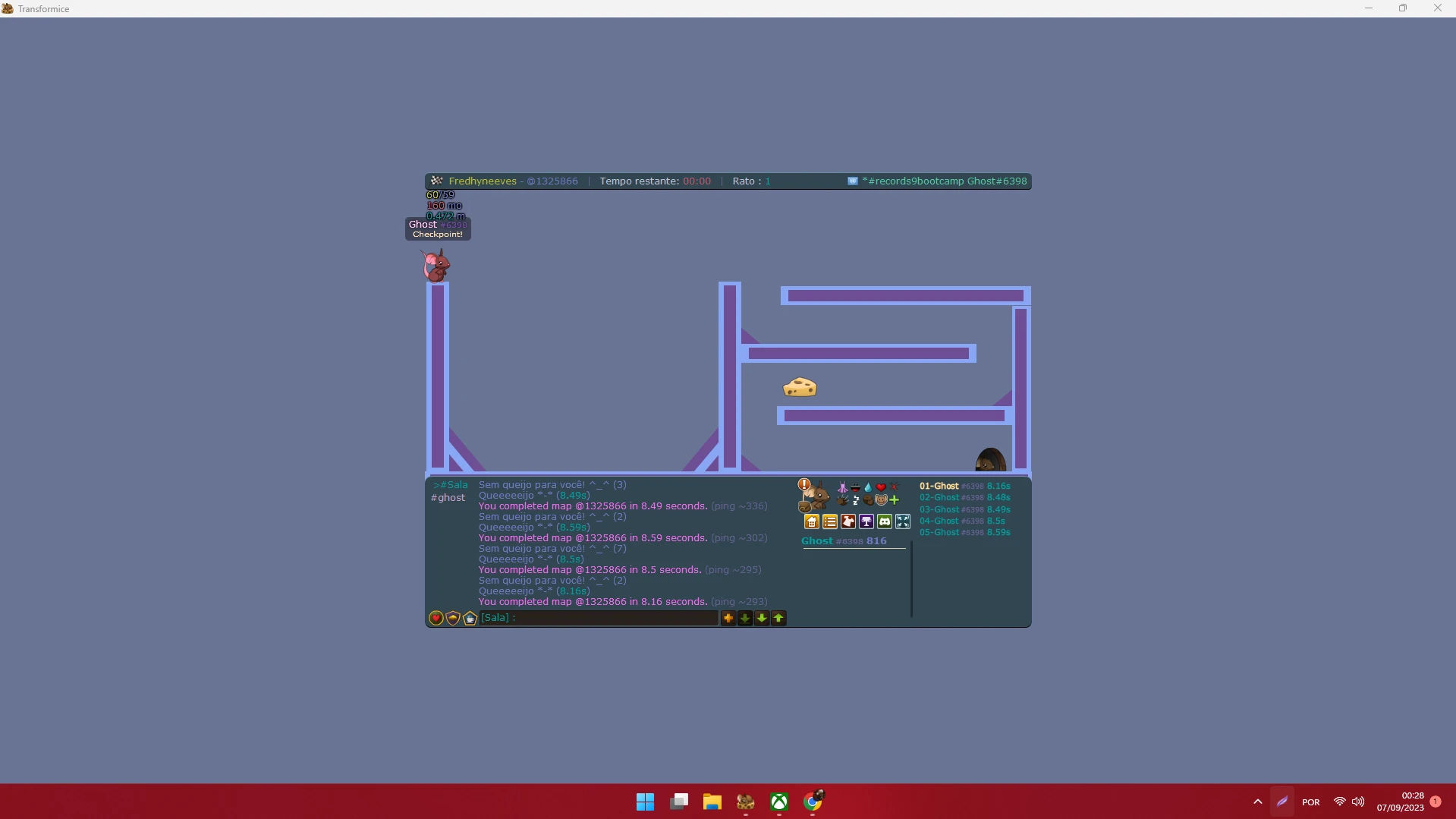Select record 01-Ghost 8.16s
Image resolution: width=1456 pixels, height=819 pixels.
click(x=965, y=487)
